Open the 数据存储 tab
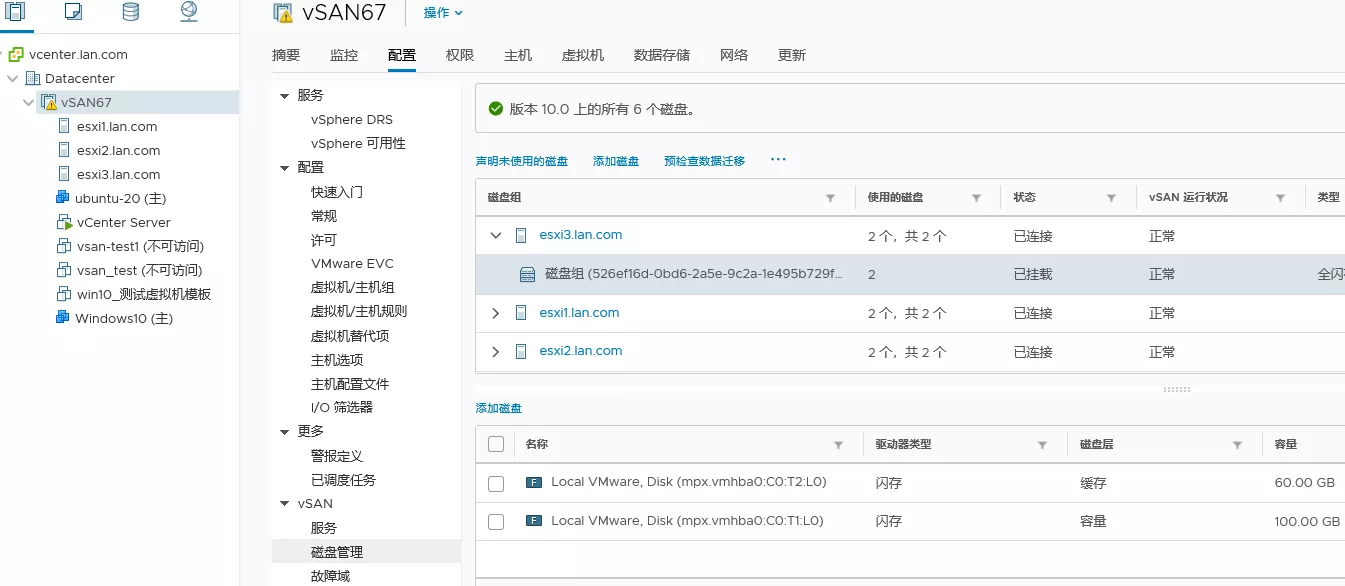This screenshot has width=1345, height=586. coord(661,55)
